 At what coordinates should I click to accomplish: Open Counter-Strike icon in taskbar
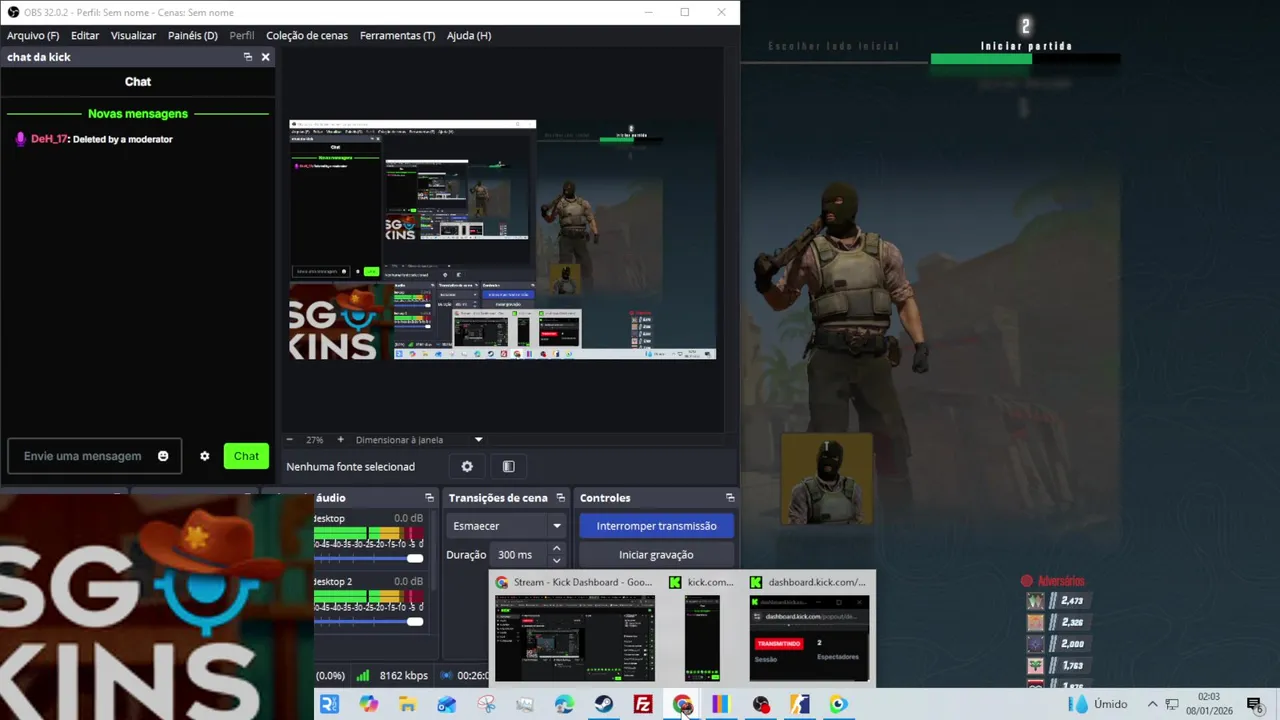(800, 704)
